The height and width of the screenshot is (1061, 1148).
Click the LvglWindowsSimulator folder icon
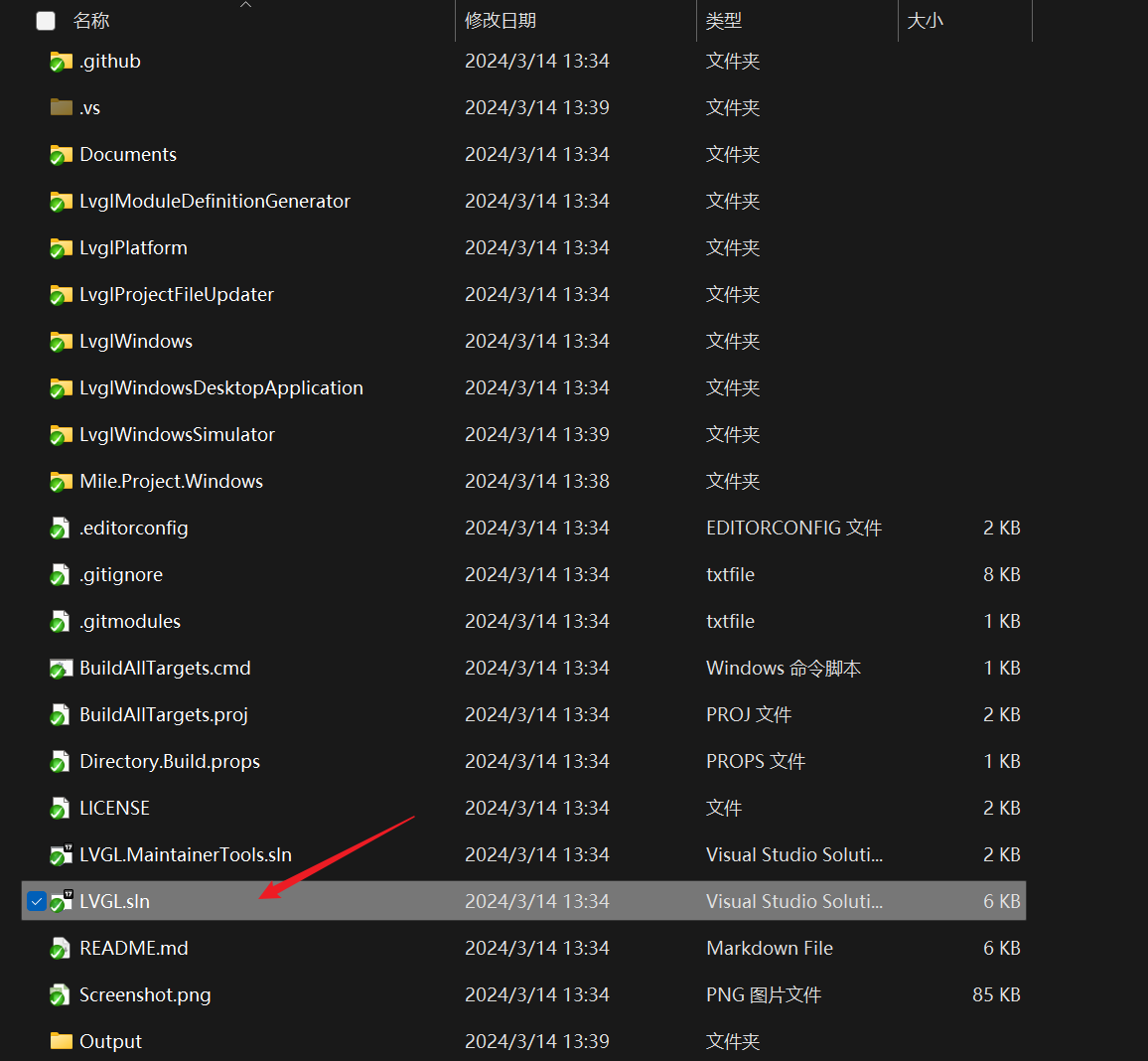coord(61,435)
